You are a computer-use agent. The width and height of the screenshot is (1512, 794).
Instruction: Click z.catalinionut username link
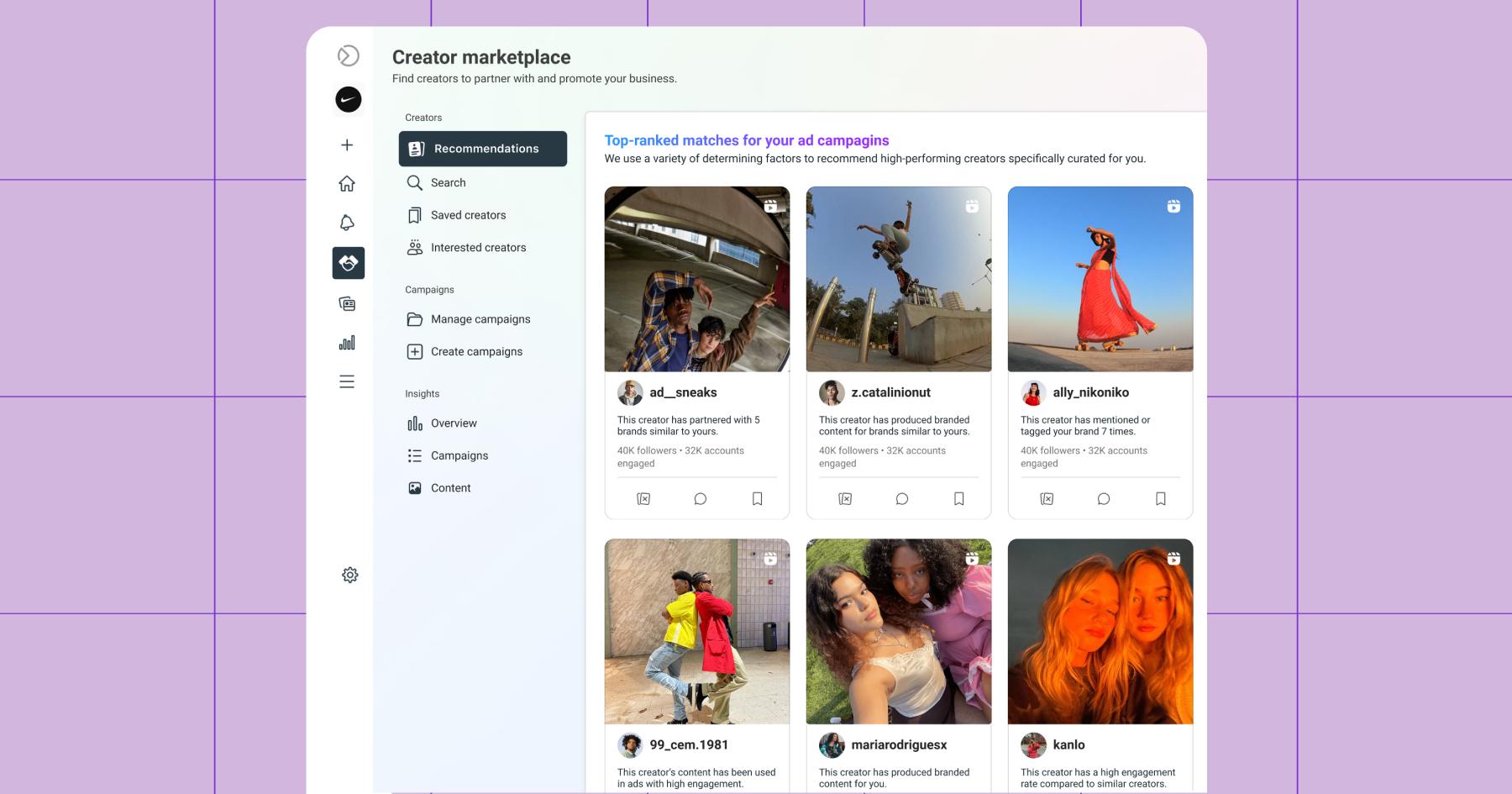coord(890,392)
